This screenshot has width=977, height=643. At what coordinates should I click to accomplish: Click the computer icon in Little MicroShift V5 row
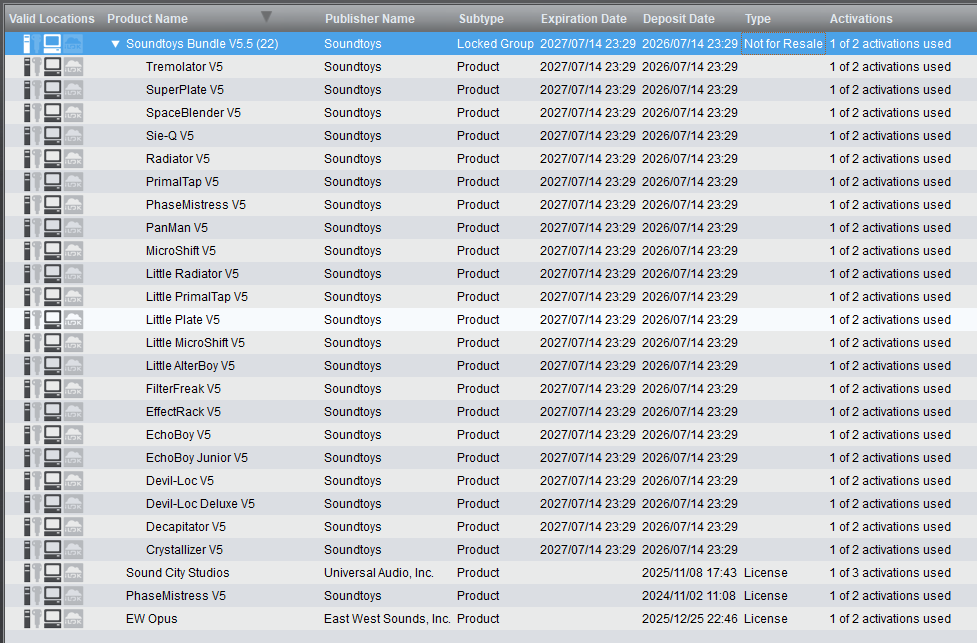point(52,343)
